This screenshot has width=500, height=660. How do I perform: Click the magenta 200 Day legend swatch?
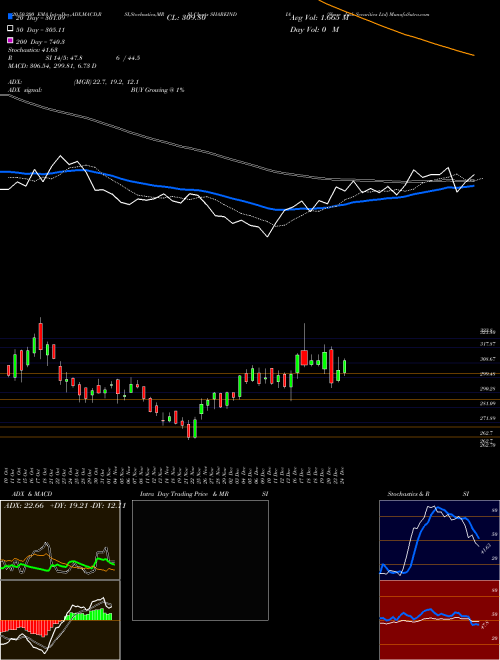pyautogui.click(x=10, y=40)
